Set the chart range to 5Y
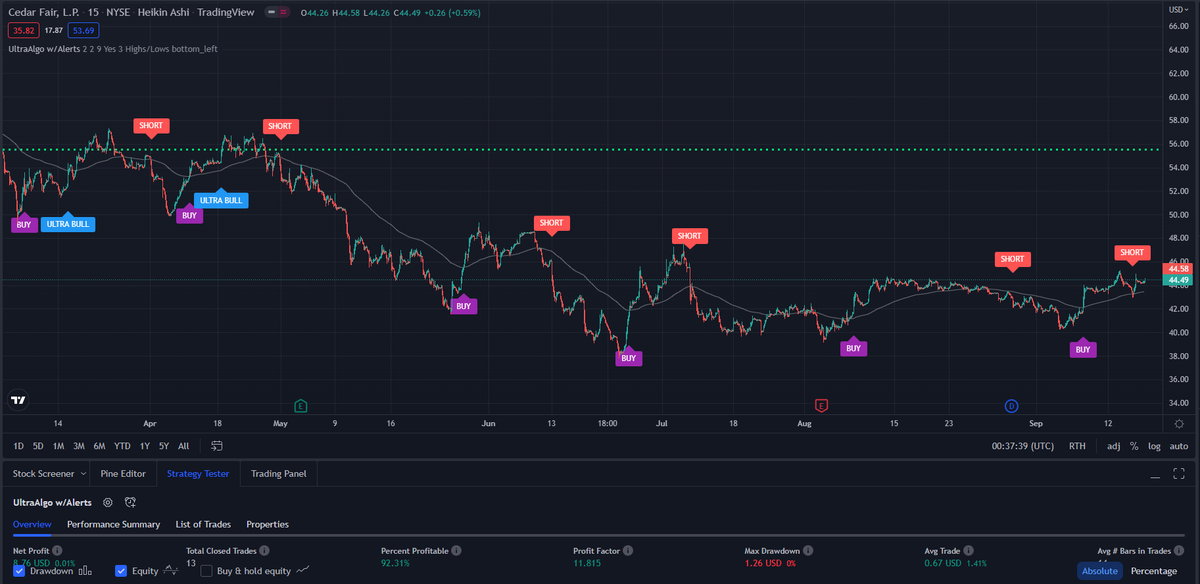1200x584 pixels. pyautogui.click(x=164, y=446)
